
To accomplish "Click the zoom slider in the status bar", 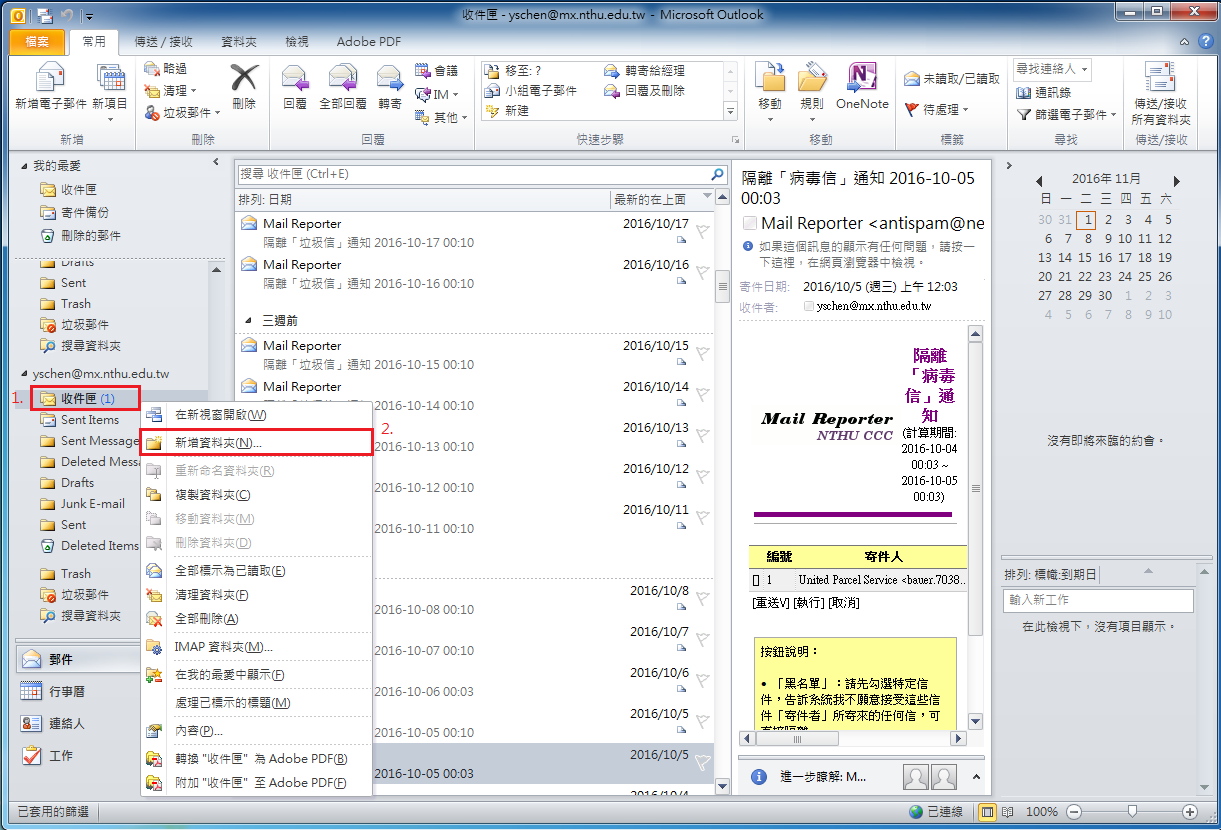I will (x=1131, y=812).
